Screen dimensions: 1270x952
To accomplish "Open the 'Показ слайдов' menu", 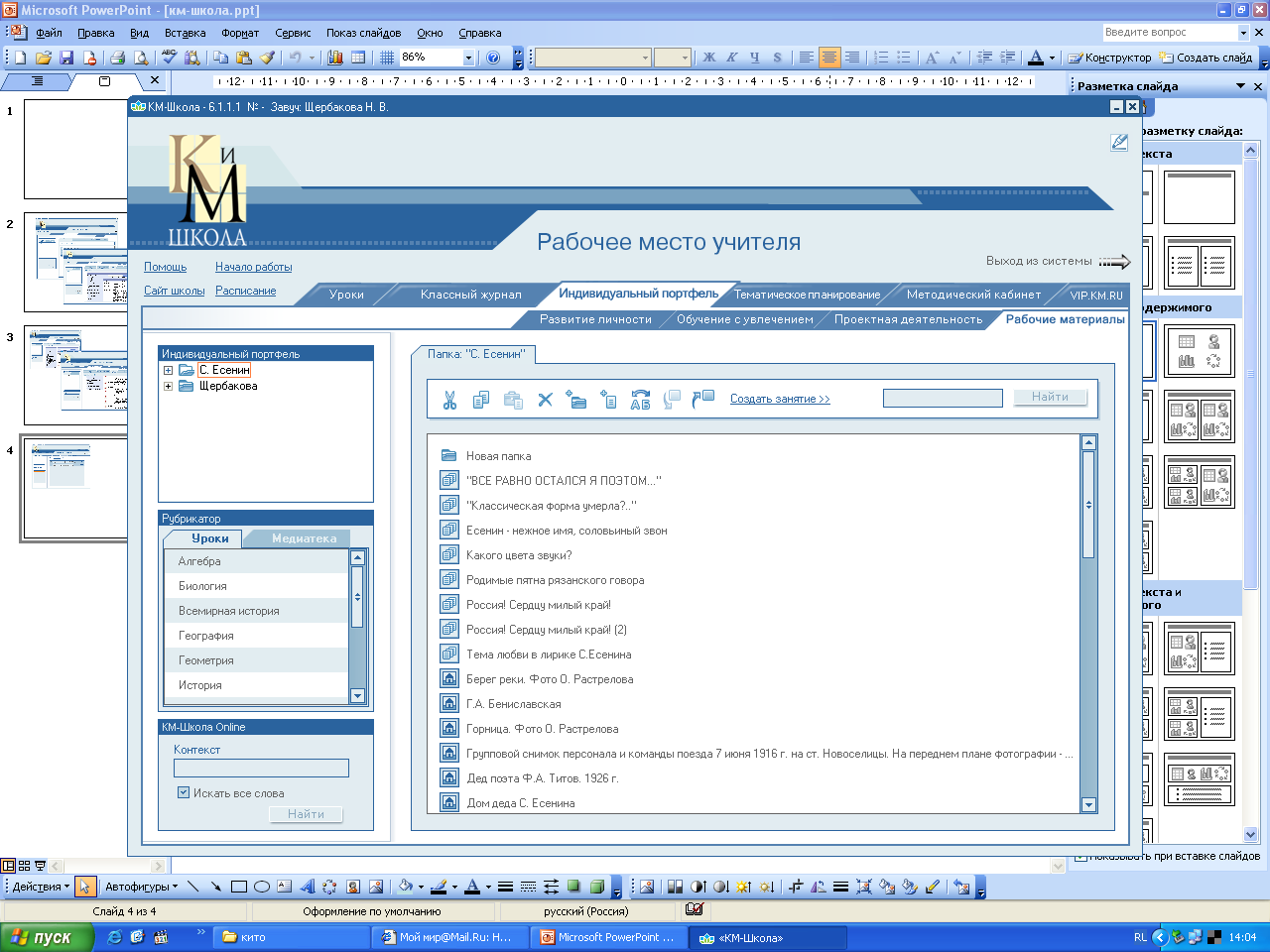I will tap(363, 33).
